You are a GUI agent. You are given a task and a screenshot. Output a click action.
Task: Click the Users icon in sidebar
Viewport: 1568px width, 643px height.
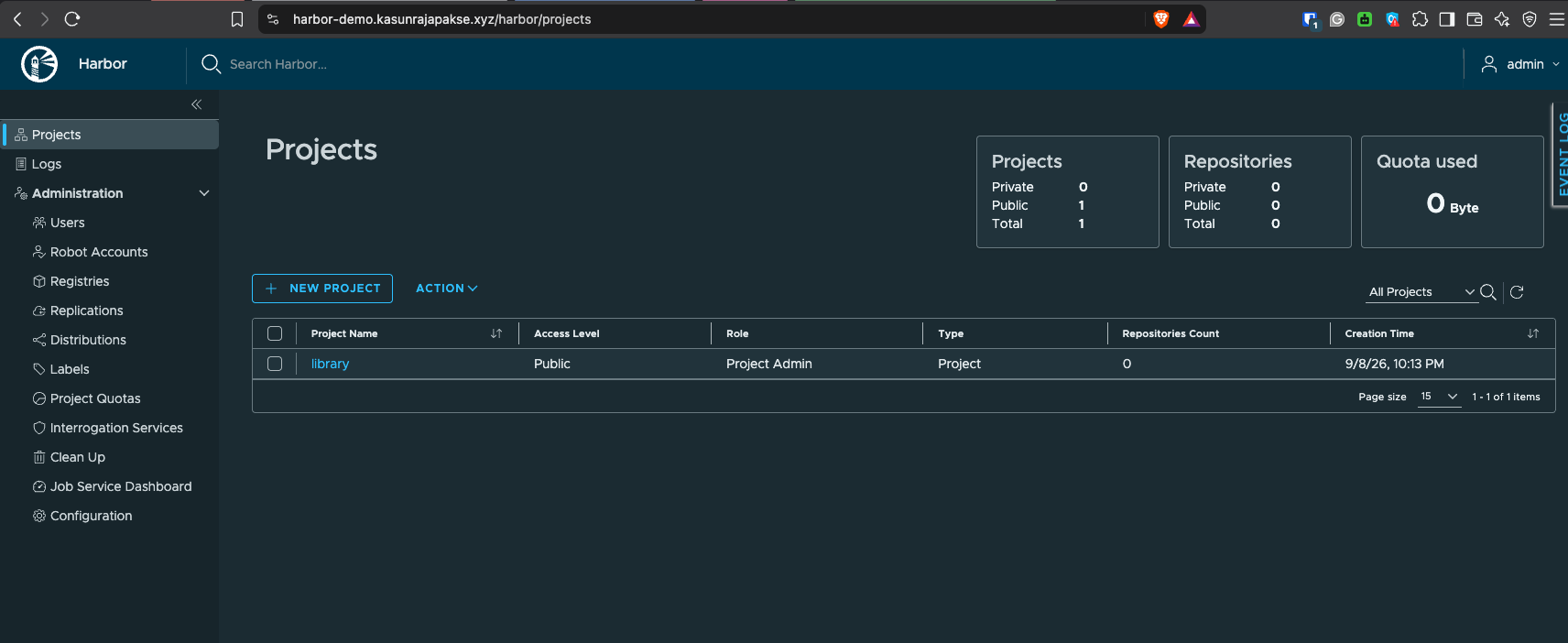(39, 223)
